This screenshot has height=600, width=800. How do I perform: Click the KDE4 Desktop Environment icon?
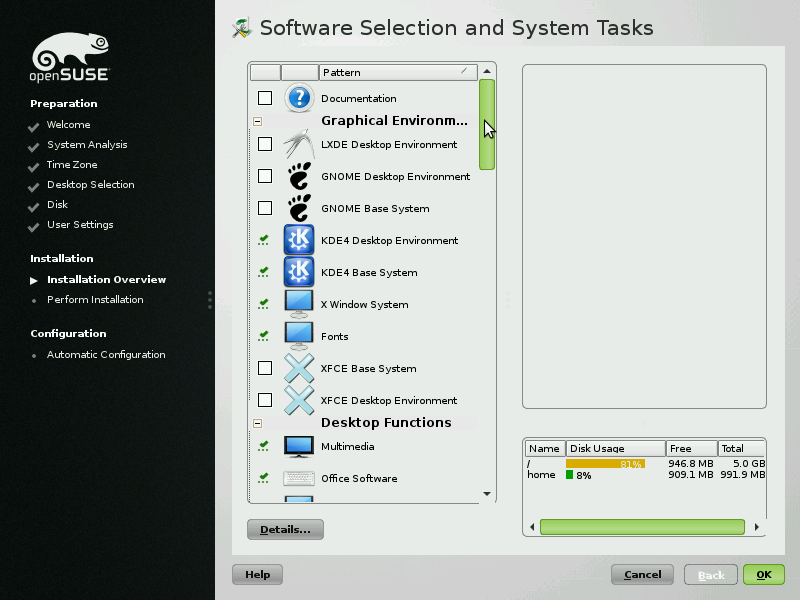tap(299, 240)
